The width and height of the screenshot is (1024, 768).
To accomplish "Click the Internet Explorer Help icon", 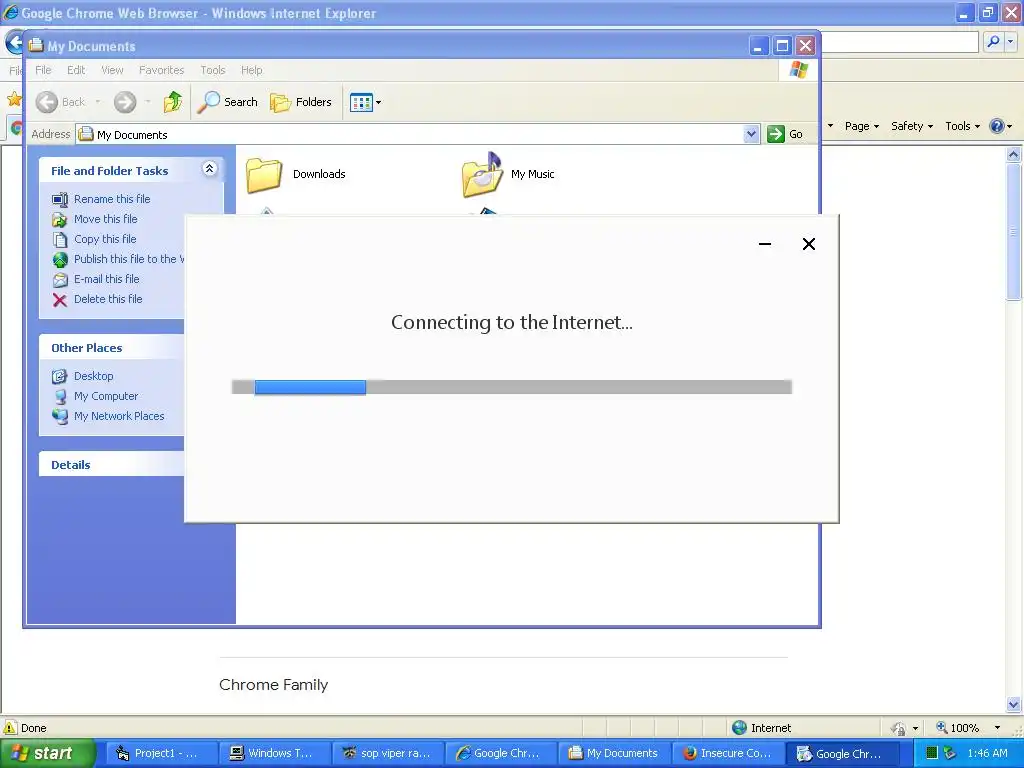I will [x=997, y=126].
